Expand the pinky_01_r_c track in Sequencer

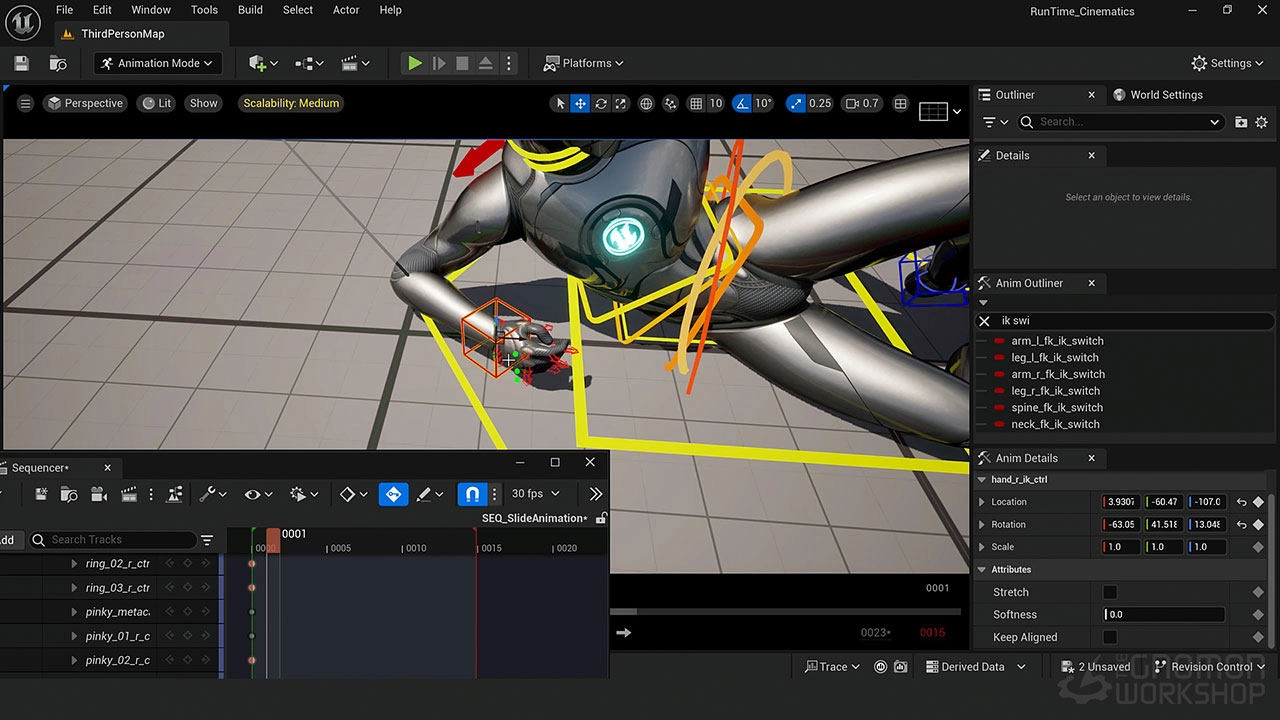pos(73,635)
